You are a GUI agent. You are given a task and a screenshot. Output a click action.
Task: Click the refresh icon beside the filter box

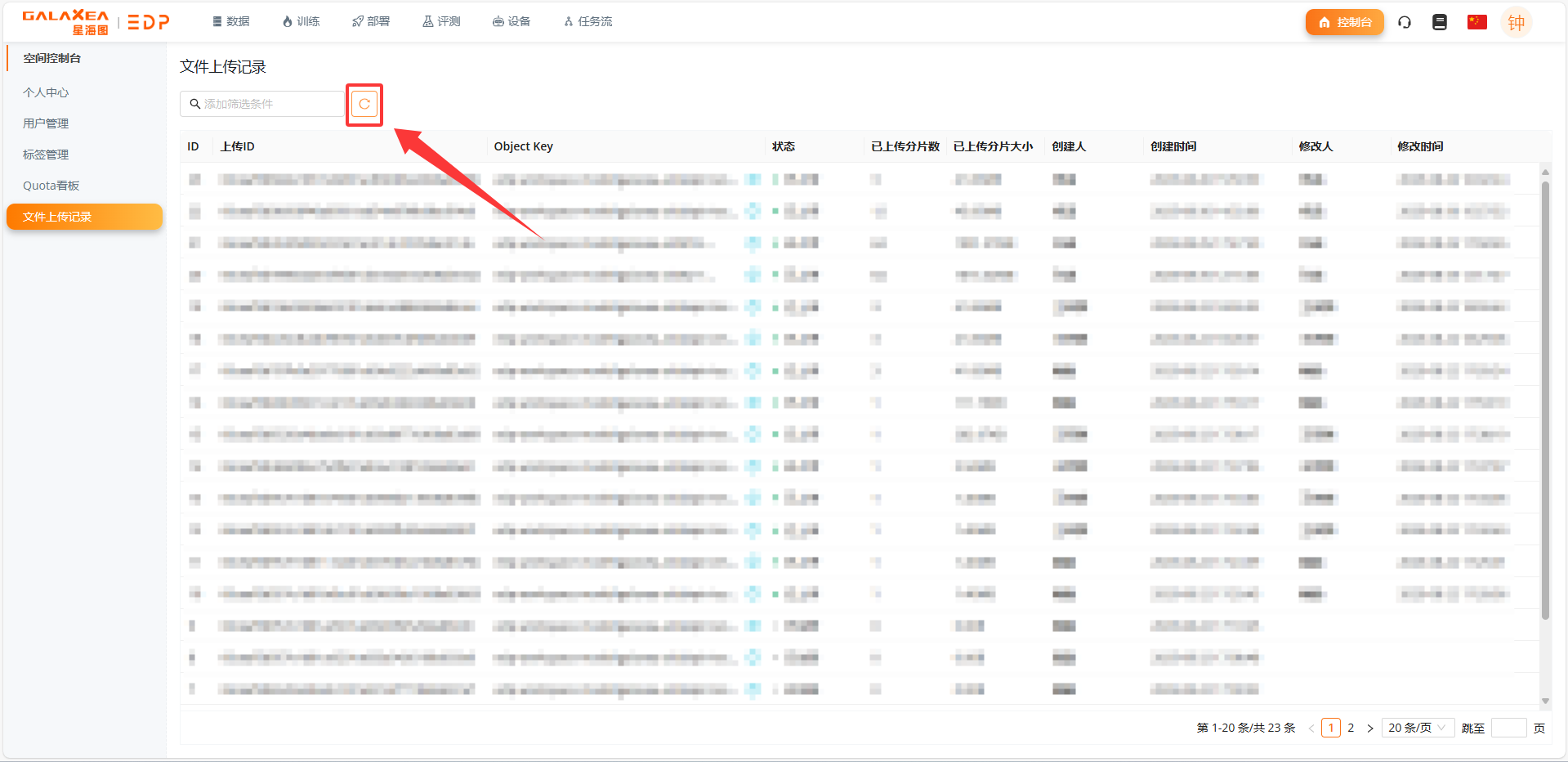(x=364, y=104)
